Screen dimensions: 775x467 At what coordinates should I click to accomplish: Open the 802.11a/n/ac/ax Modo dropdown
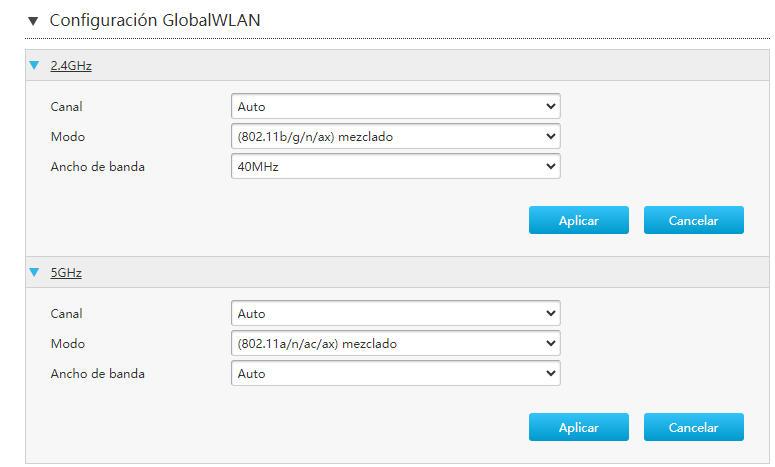click(395, 343)
